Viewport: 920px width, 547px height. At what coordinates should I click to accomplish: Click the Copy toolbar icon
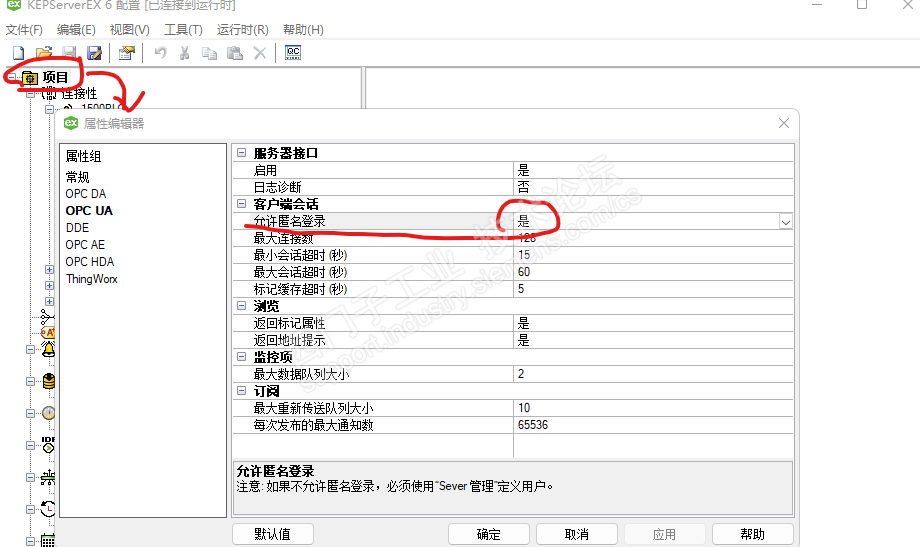click(209, 53)
